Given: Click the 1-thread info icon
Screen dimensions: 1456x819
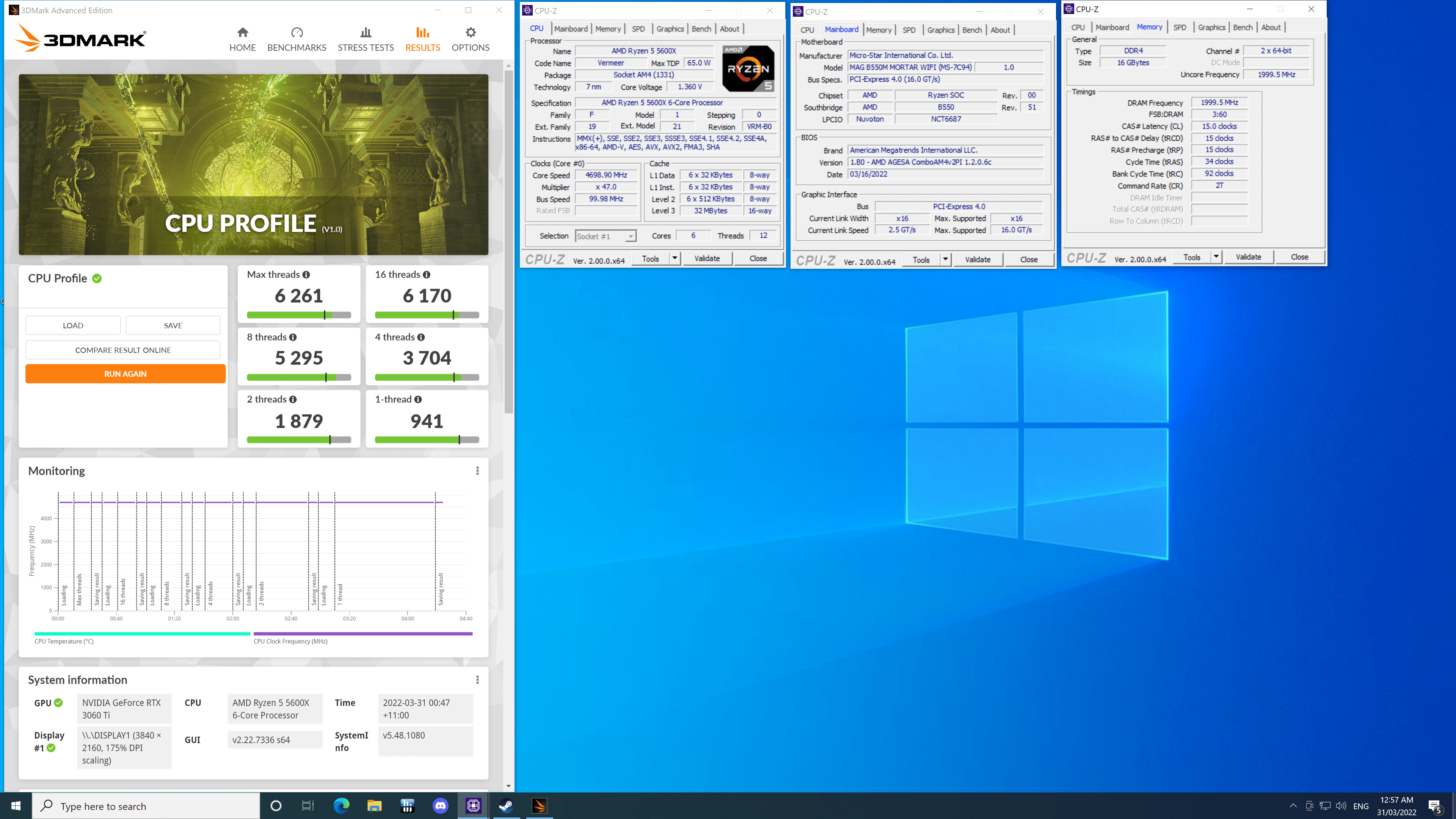Looking at the screenshot, I should click(x=418, y=400).
